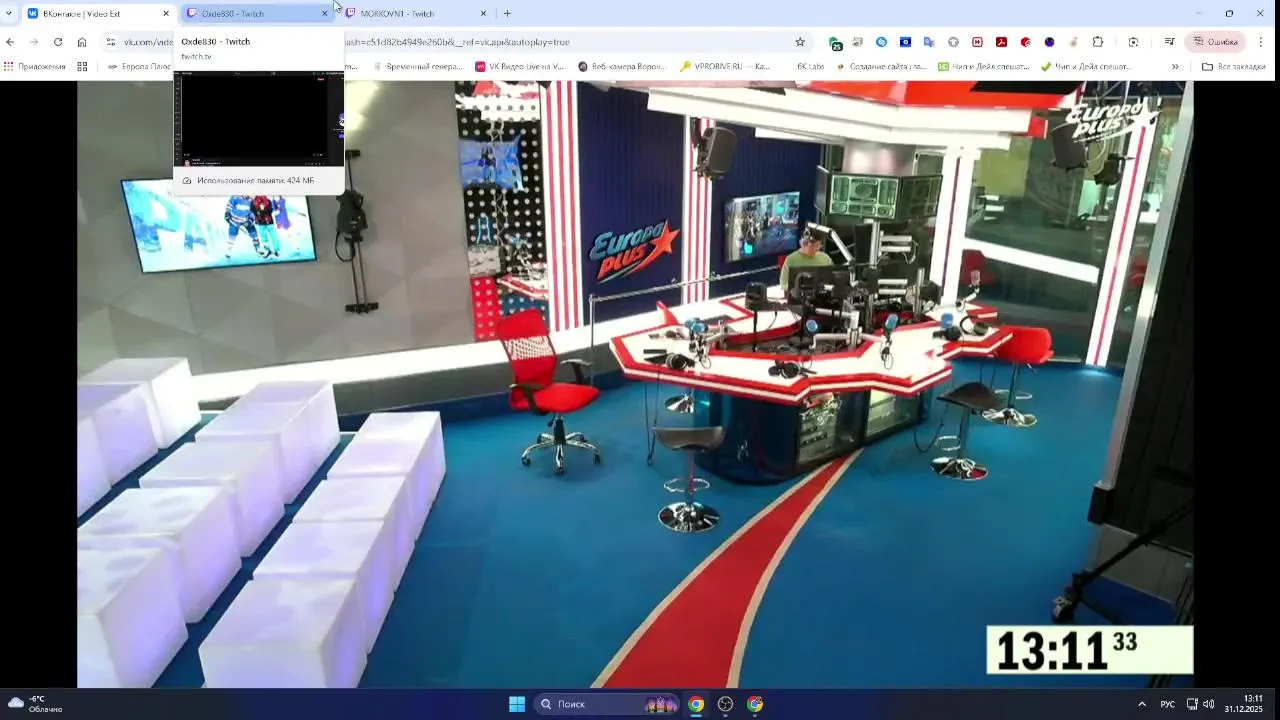Open the Приложения apps shortcut
This screenshot has height=720, width=1280.
point(35,67)
